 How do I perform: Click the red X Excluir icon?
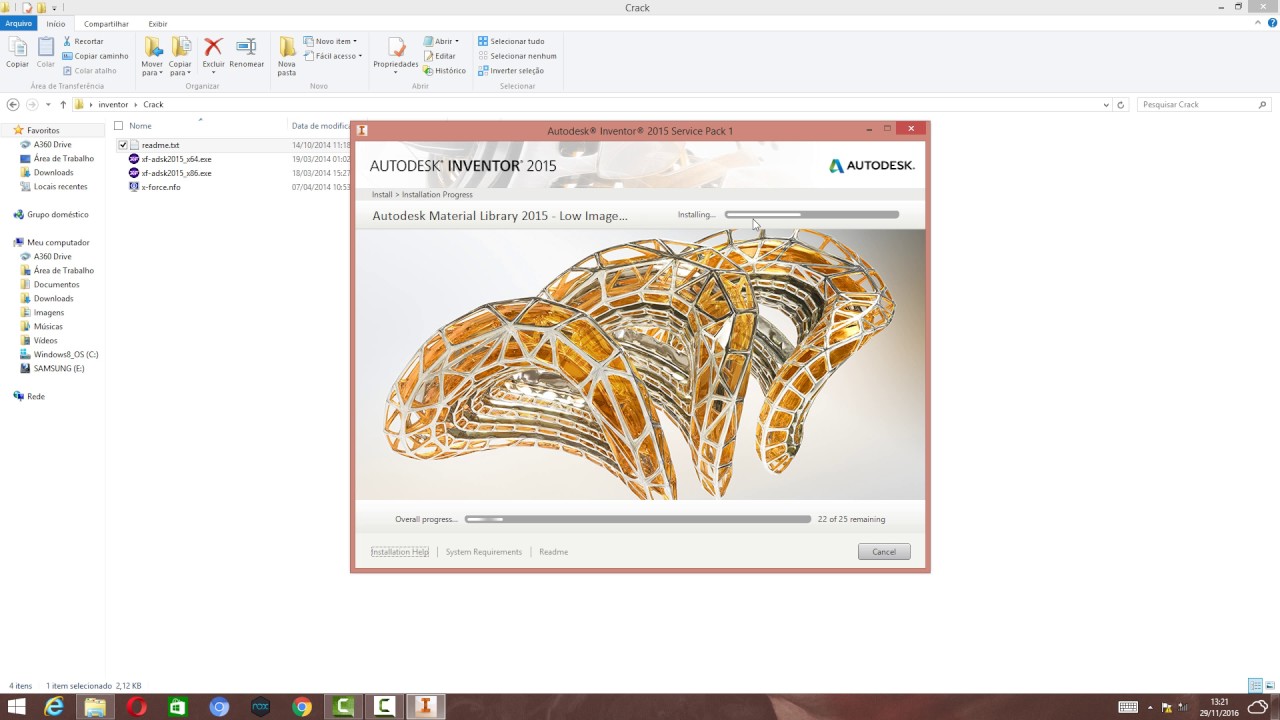(213, 47)
